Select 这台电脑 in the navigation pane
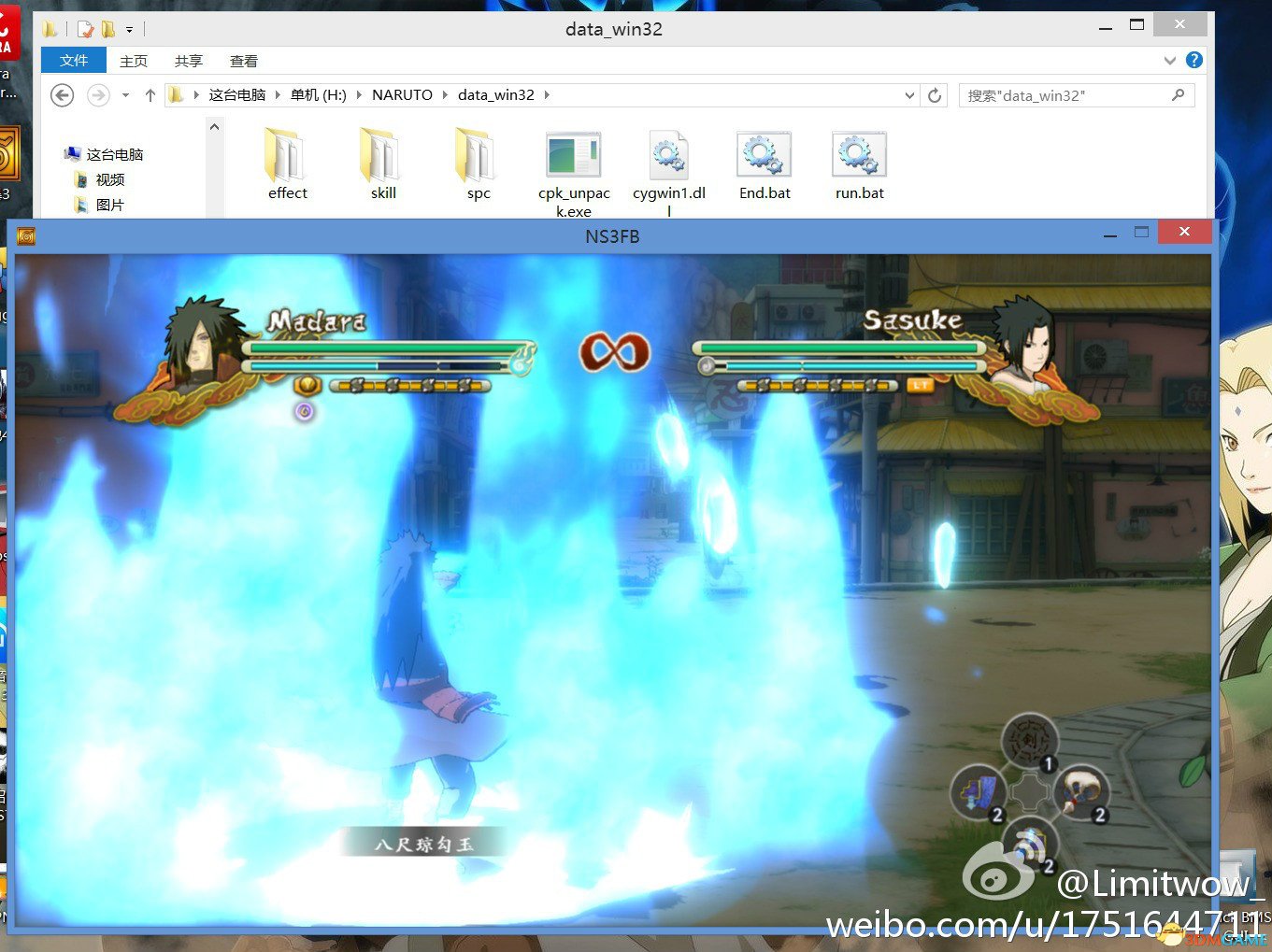Screen dimensions: 1272x952 114,154
